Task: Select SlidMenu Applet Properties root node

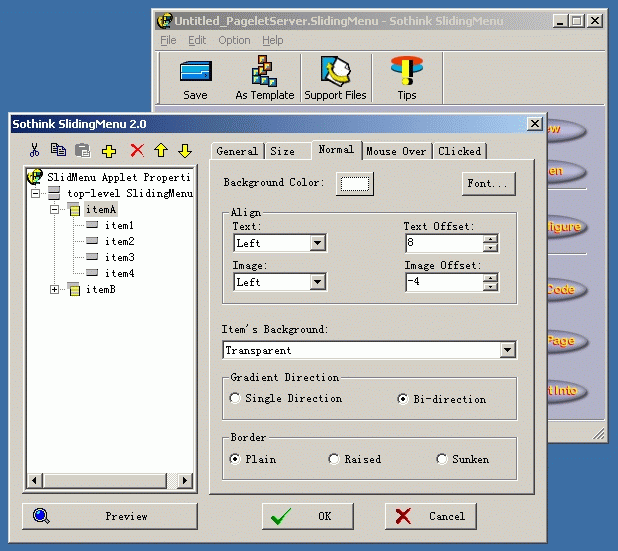Action: 119,177
